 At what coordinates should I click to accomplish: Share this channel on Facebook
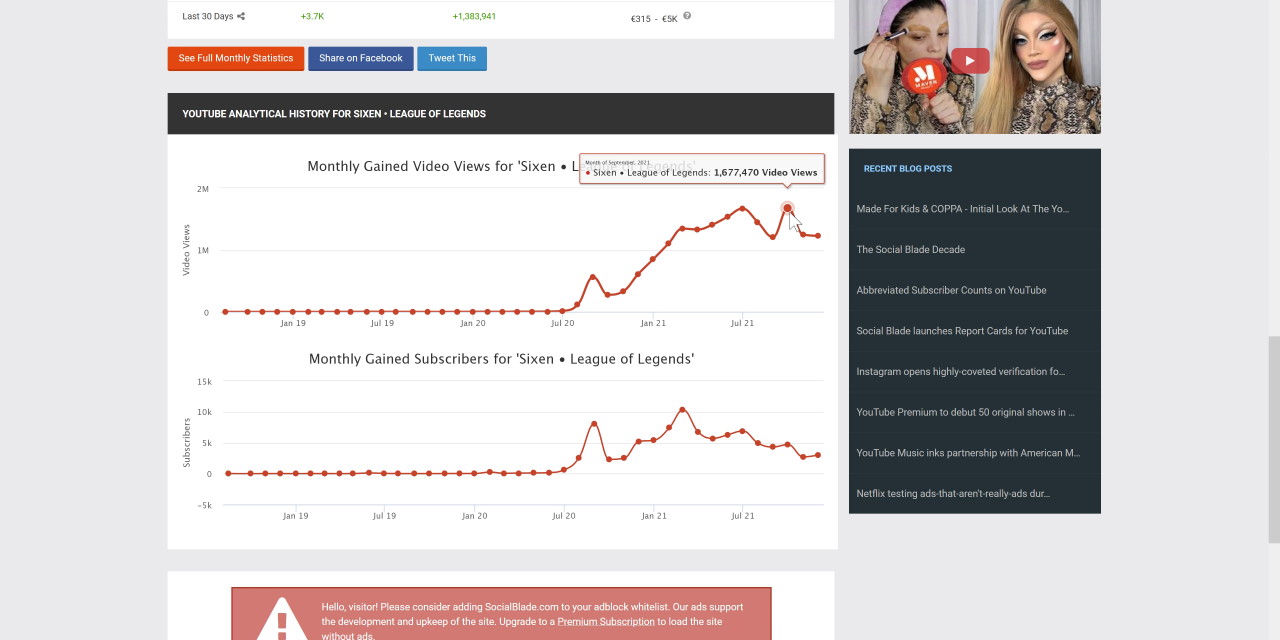coord(360,58)
